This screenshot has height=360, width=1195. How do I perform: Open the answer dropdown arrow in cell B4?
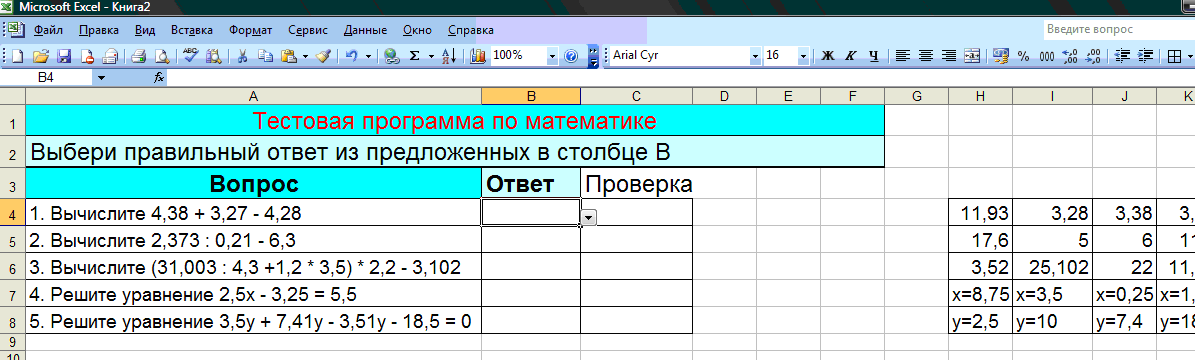588,218
